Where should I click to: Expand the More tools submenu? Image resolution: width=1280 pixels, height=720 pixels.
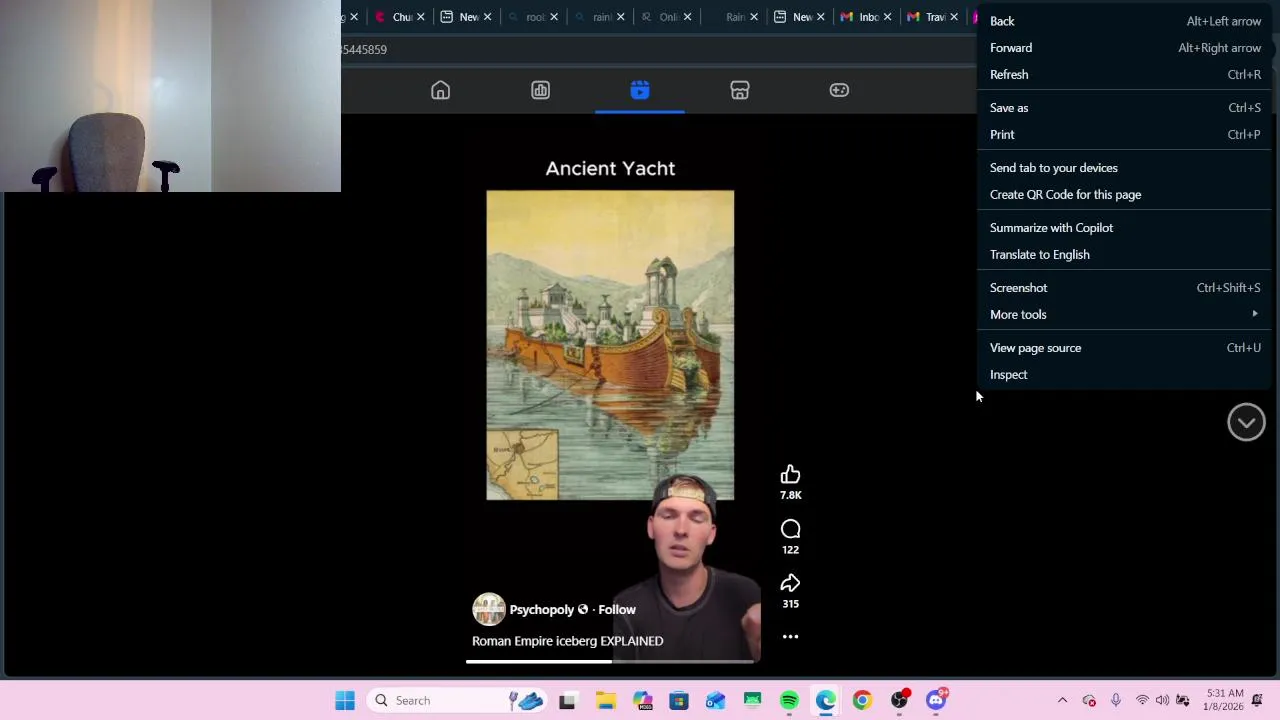click(1123, 314)
